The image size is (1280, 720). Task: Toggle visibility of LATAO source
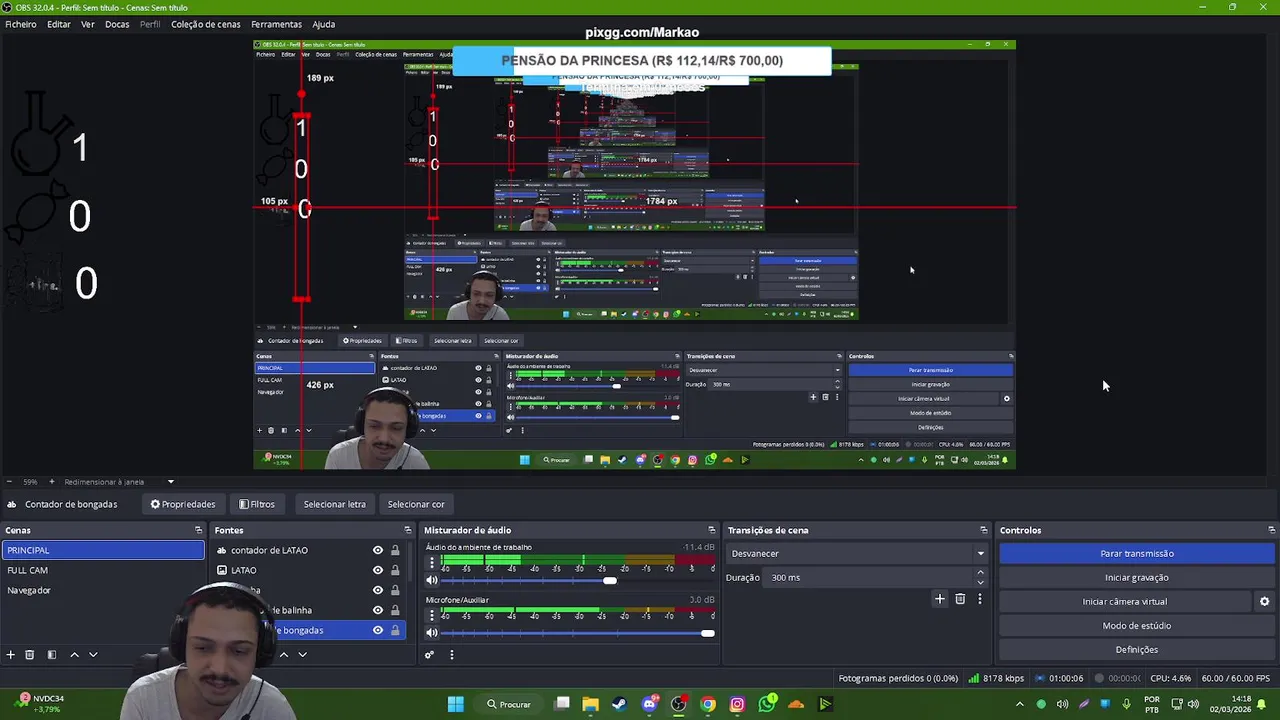pos(378,570)
